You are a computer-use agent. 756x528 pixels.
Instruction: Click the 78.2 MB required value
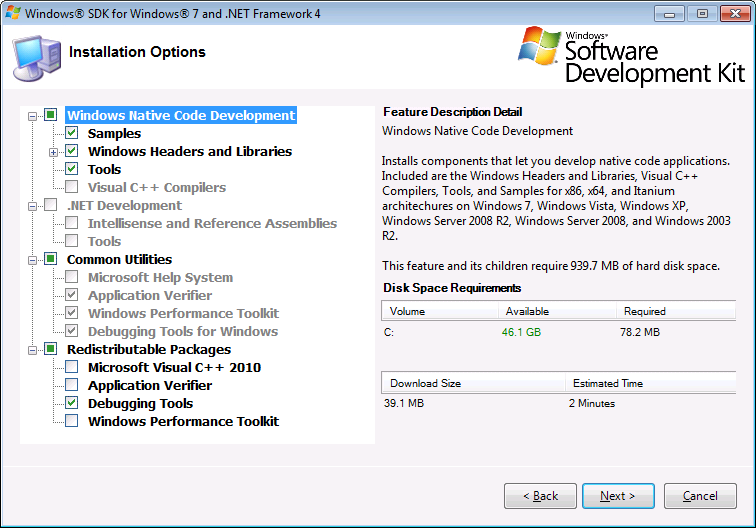click(x=640, y=332)
